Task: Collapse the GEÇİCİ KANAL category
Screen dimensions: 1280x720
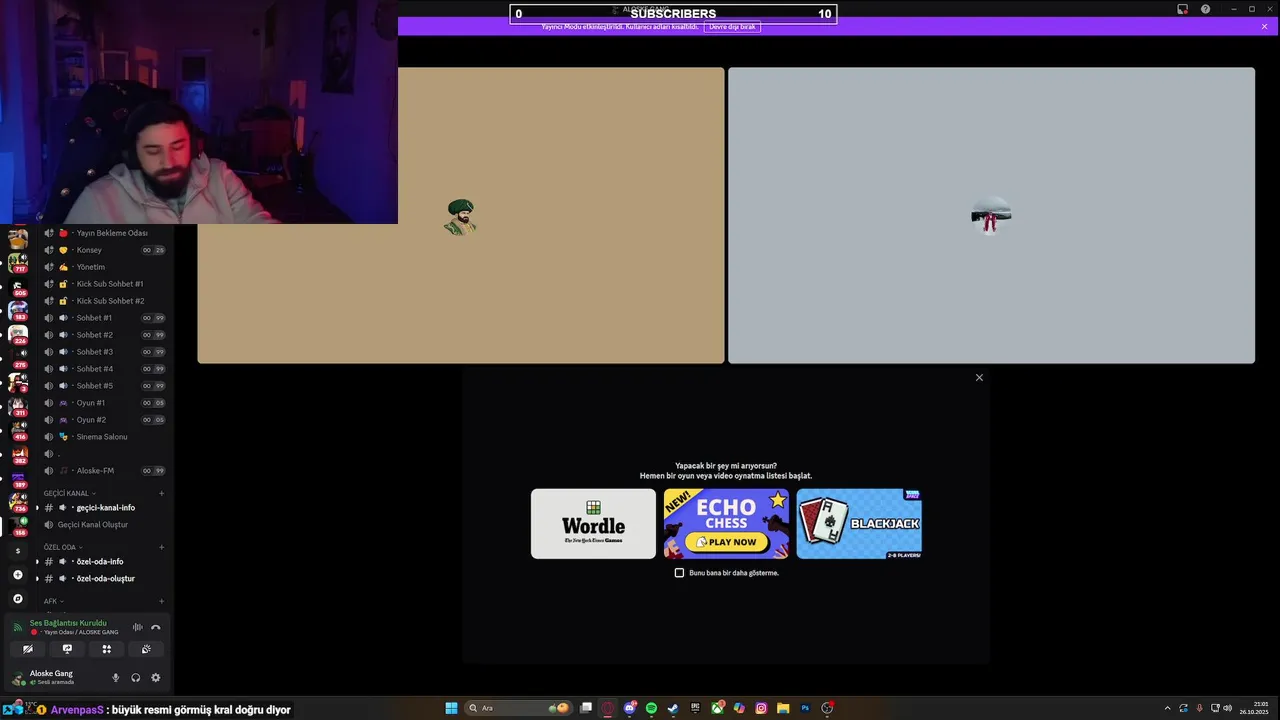Action: point(69,493)
